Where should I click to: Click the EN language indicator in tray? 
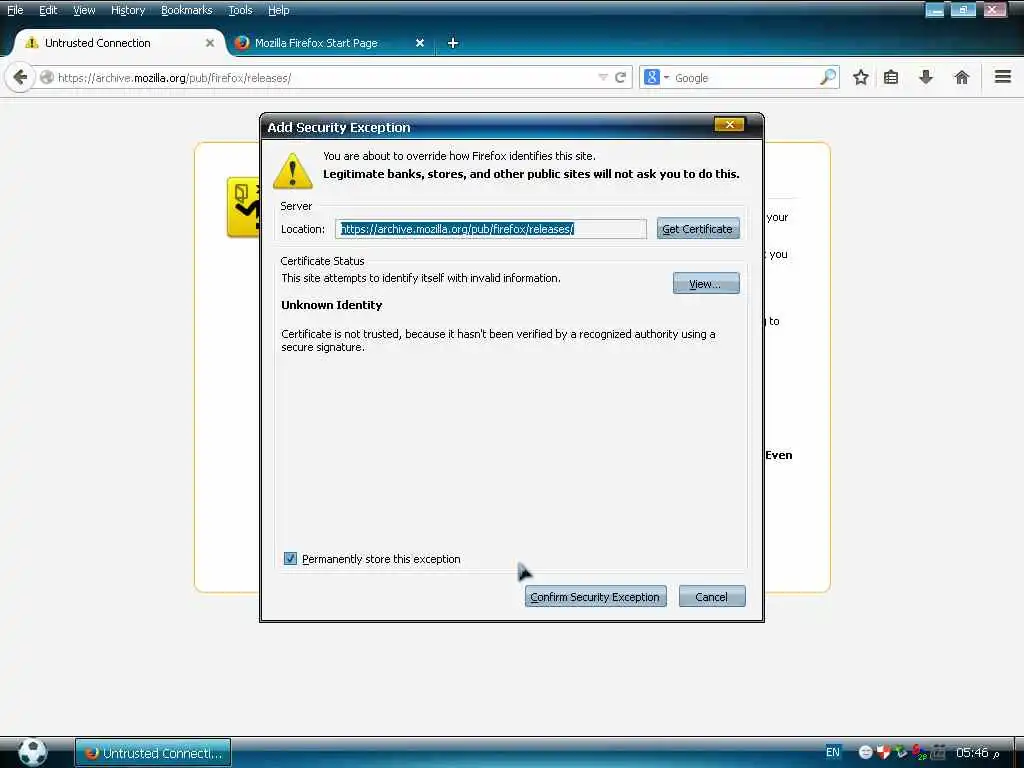(833, 752)
